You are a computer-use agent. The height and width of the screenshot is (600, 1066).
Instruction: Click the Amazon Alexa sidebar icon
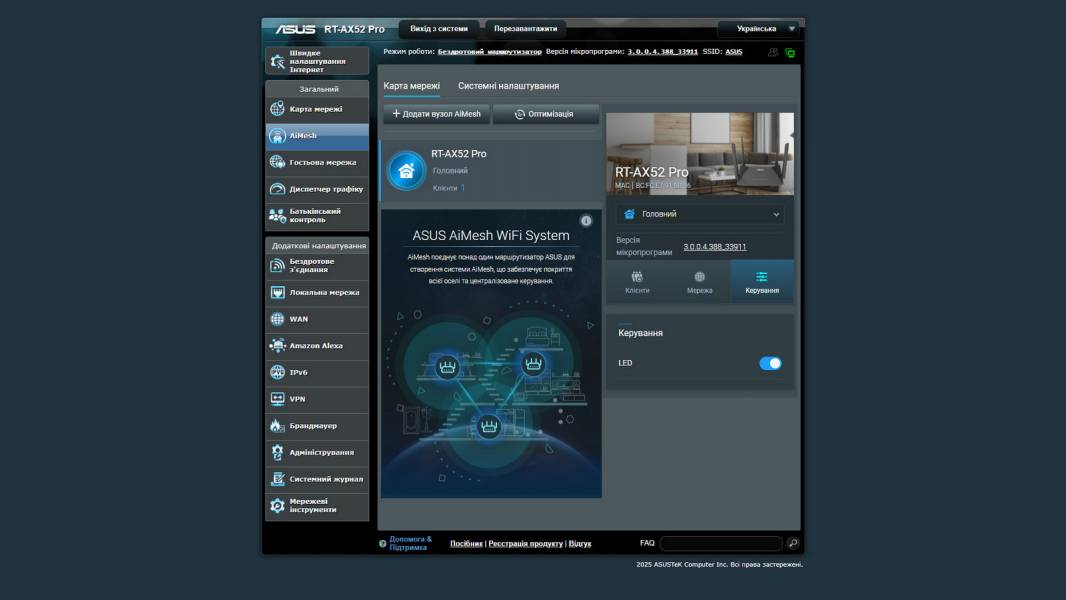(x=277, y=346)
